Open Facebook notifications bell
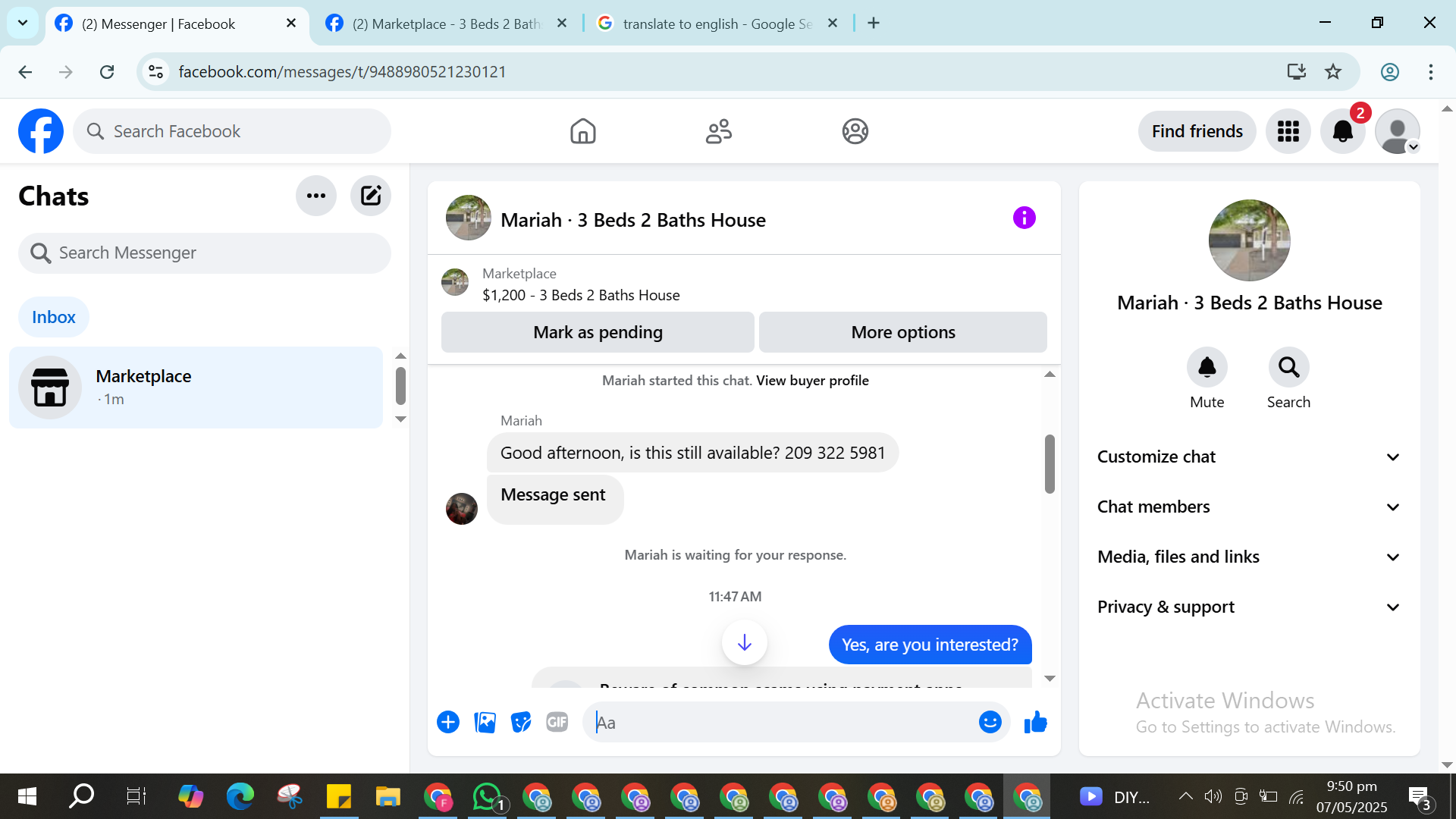Image resolution: width=1456 pixels, height=819 pixels. [1342, 131]
